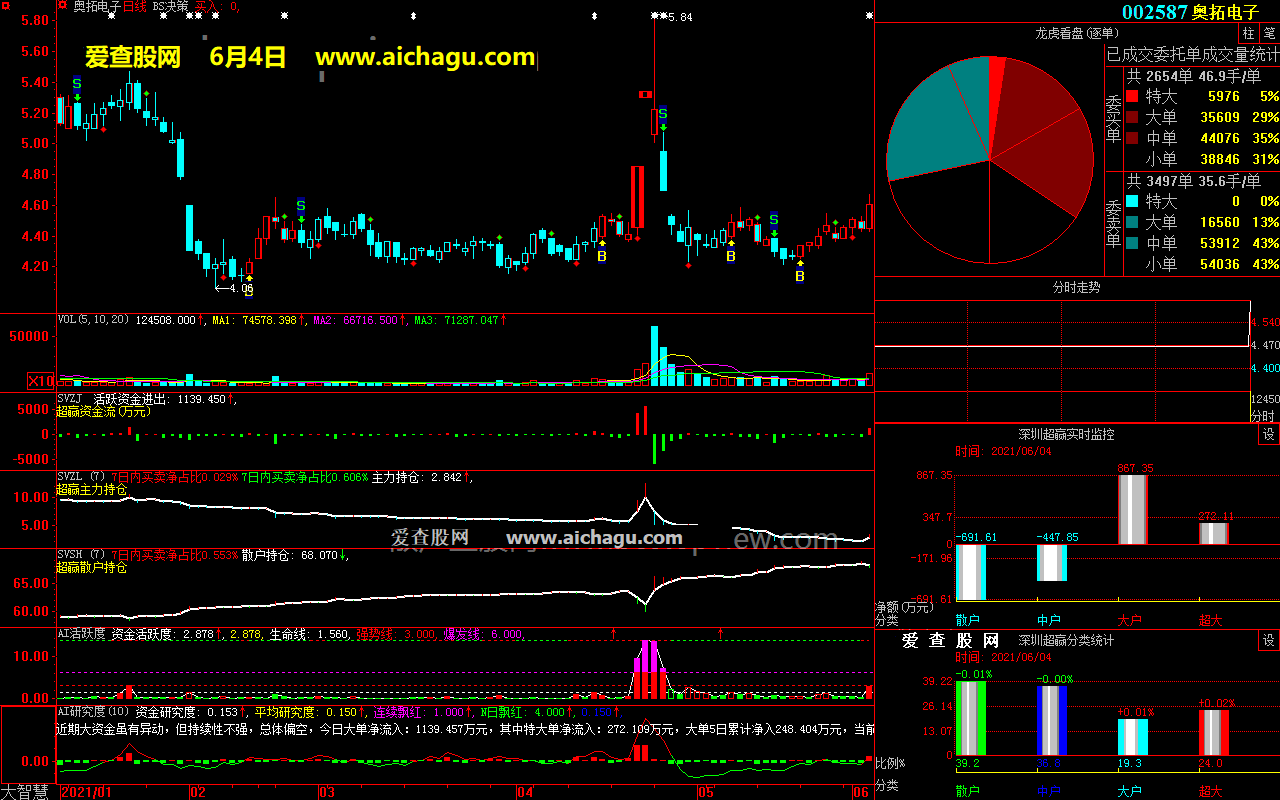1280x800 pixels.
Task: Click the 5.84 high price label
Action: (679, 17)
